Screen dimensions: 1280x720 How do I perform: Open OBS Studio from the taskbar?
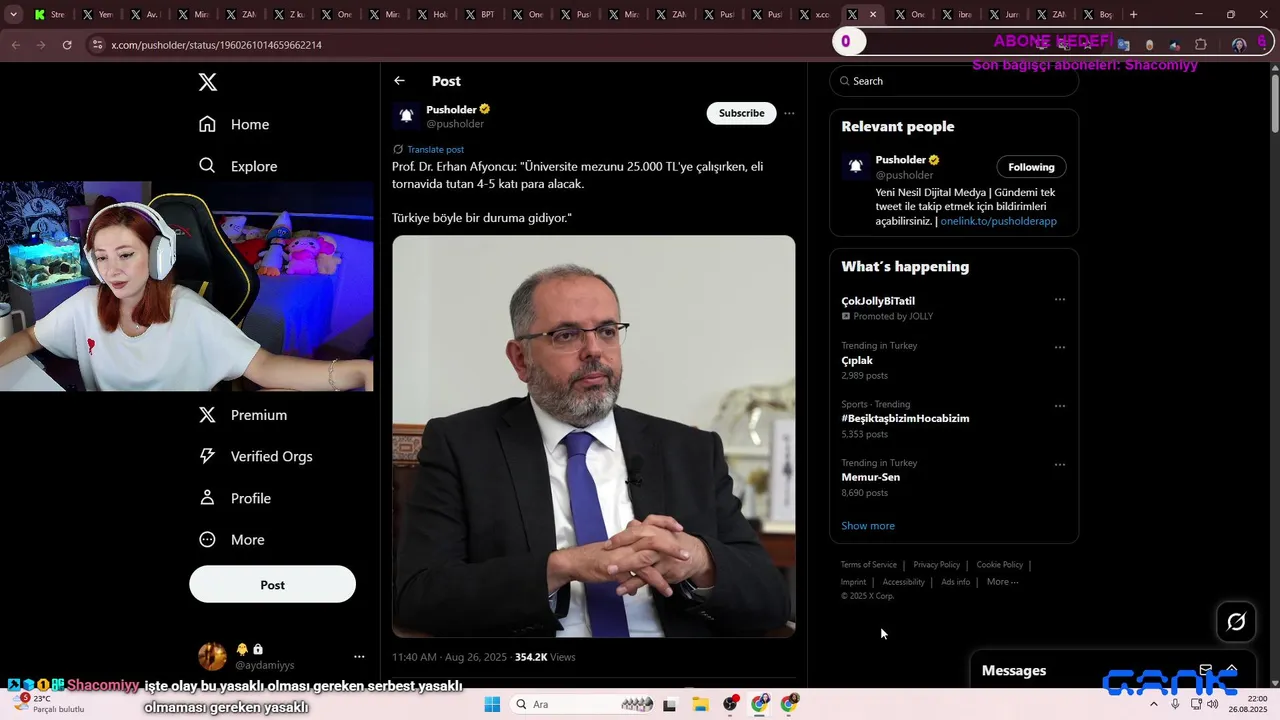pyautogui.click(x=730, y=704)
